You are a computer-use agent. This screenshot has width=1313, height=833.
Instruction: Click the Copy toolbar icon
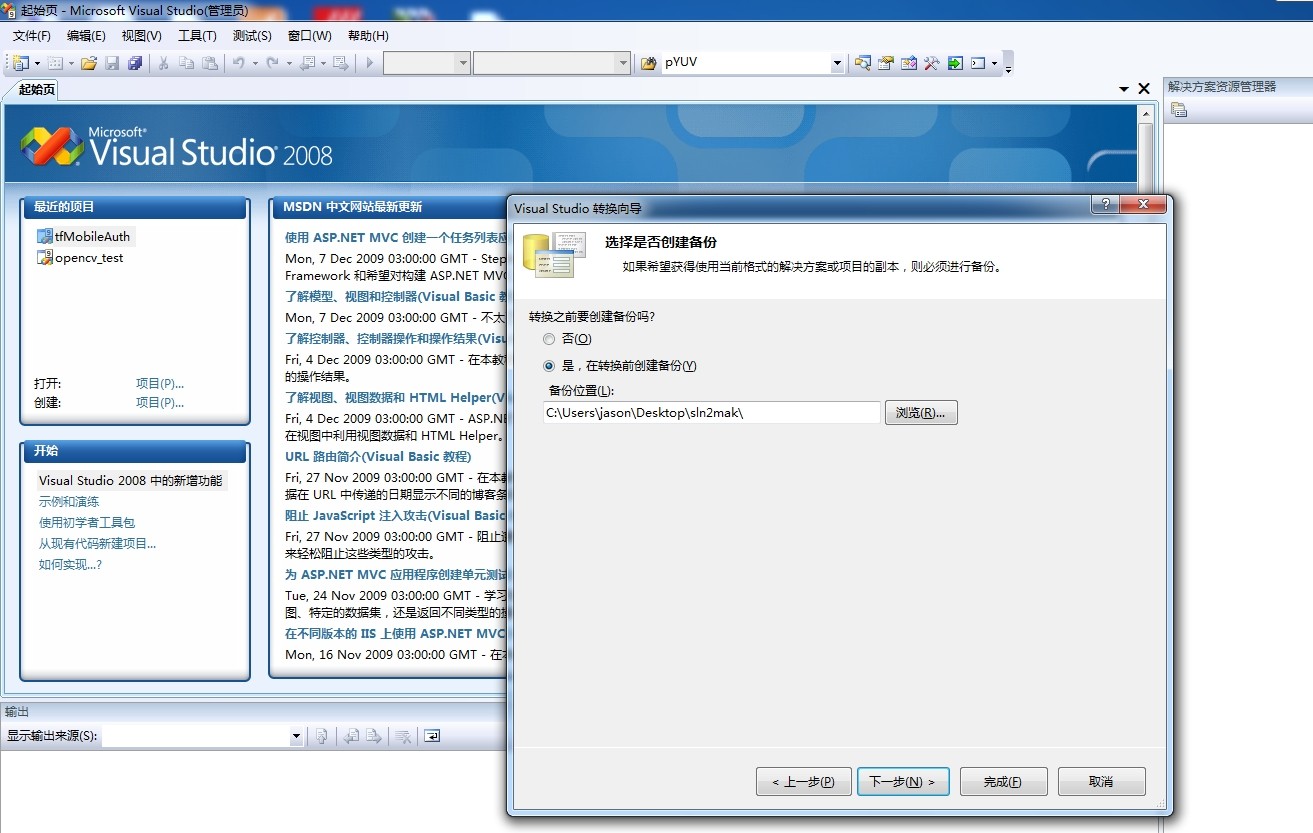point(187,63)
